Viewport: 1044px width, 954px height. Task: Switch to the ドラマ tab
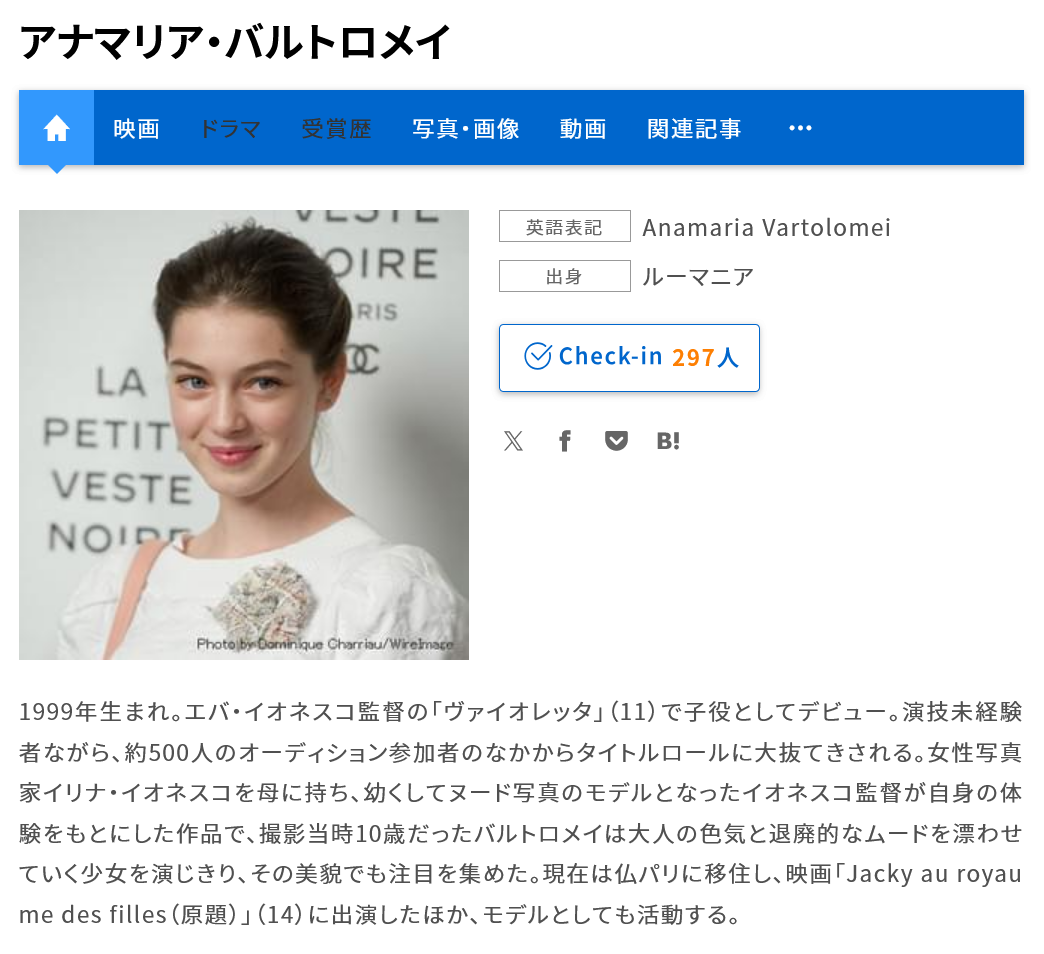(230, 128)
